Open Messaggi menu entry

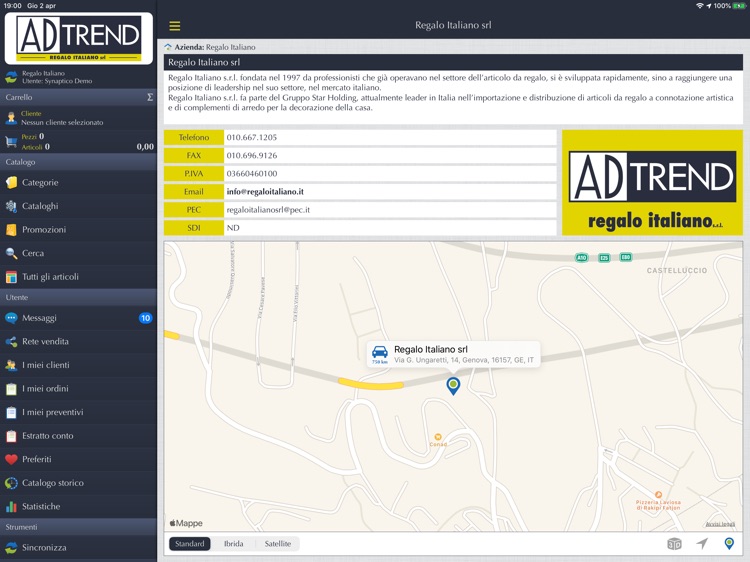(x=78, y=318)
